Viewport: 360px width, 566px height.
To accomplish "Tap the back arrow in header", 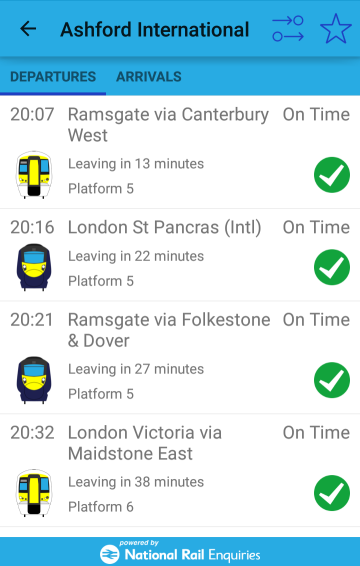I will [28, 29].
